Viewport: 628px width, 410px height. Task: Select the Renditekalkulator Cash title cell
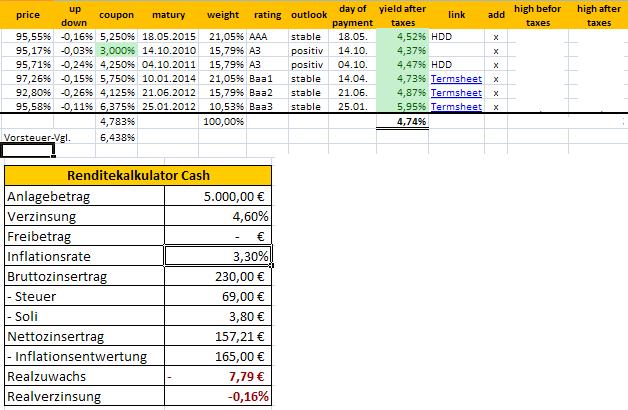(x=136, y=176)
